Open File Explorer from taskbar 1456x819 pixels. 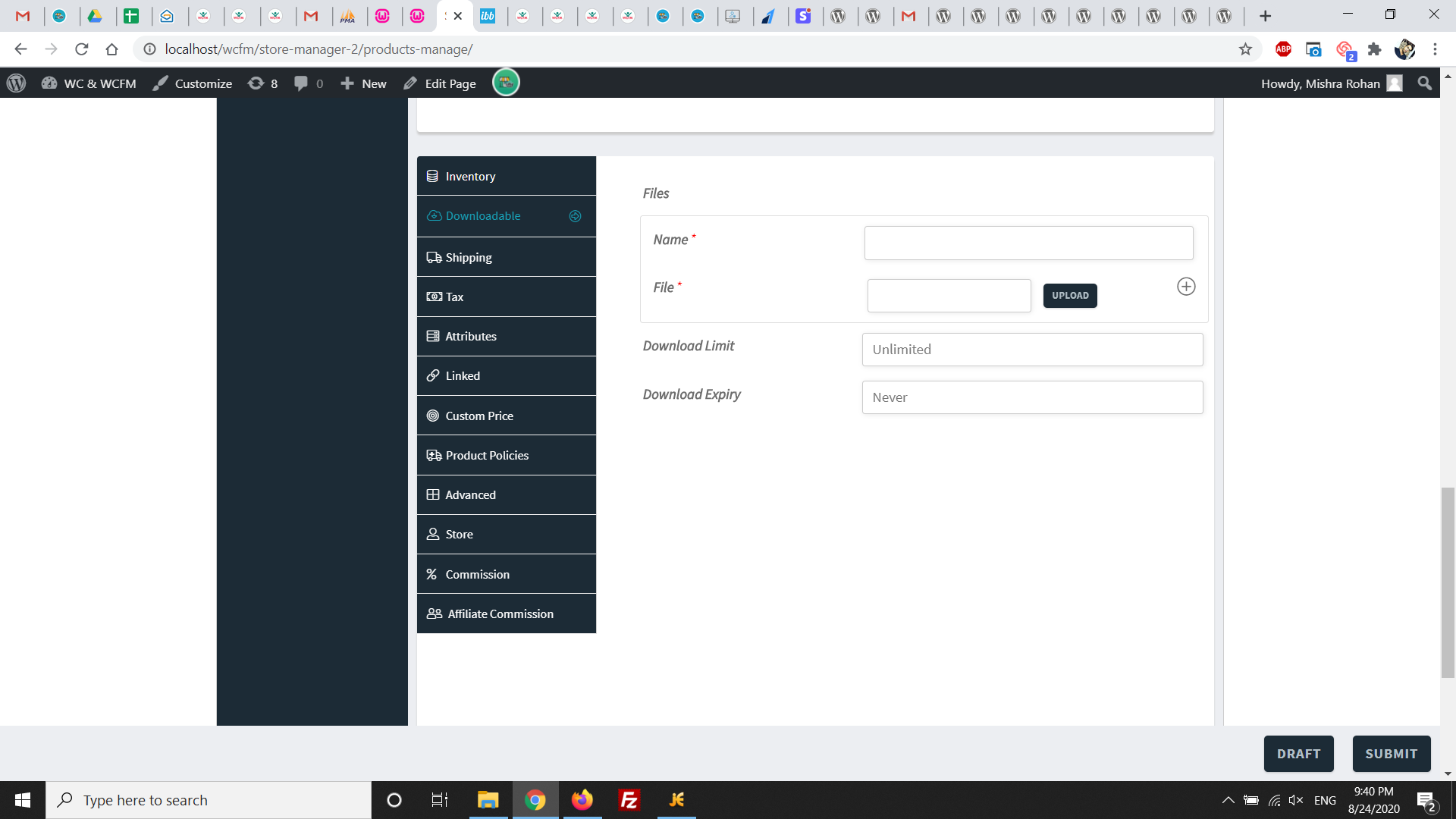pyautogui.click(x=488, y=800)
